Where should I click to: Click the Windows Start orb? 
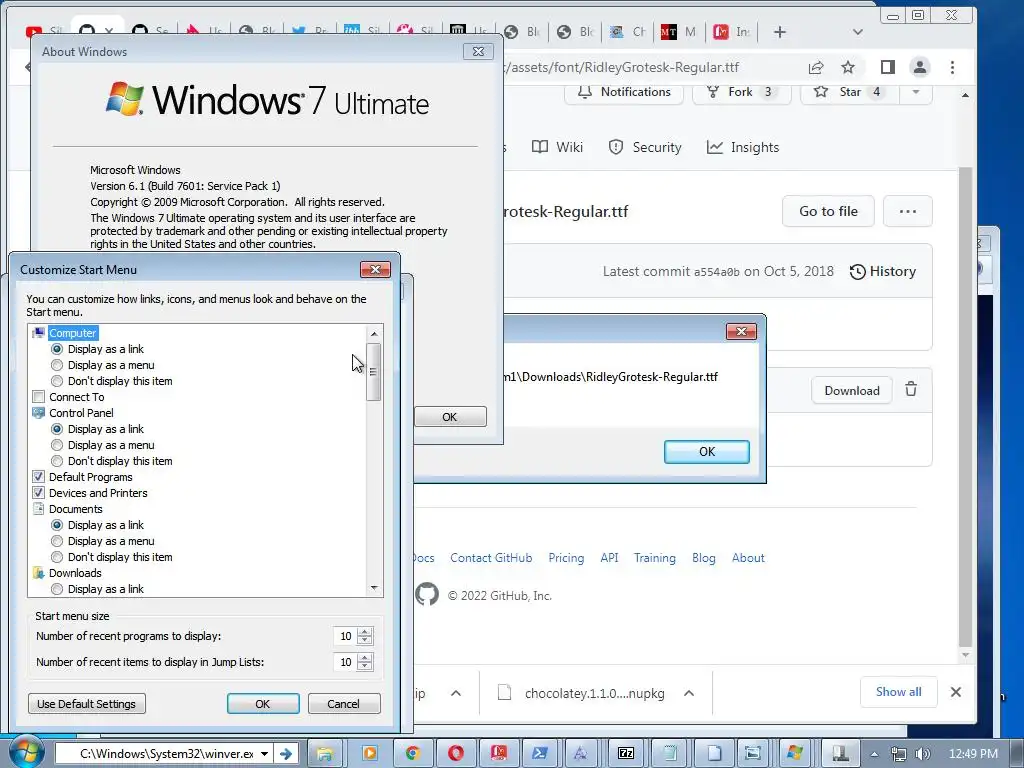[25, 752]
